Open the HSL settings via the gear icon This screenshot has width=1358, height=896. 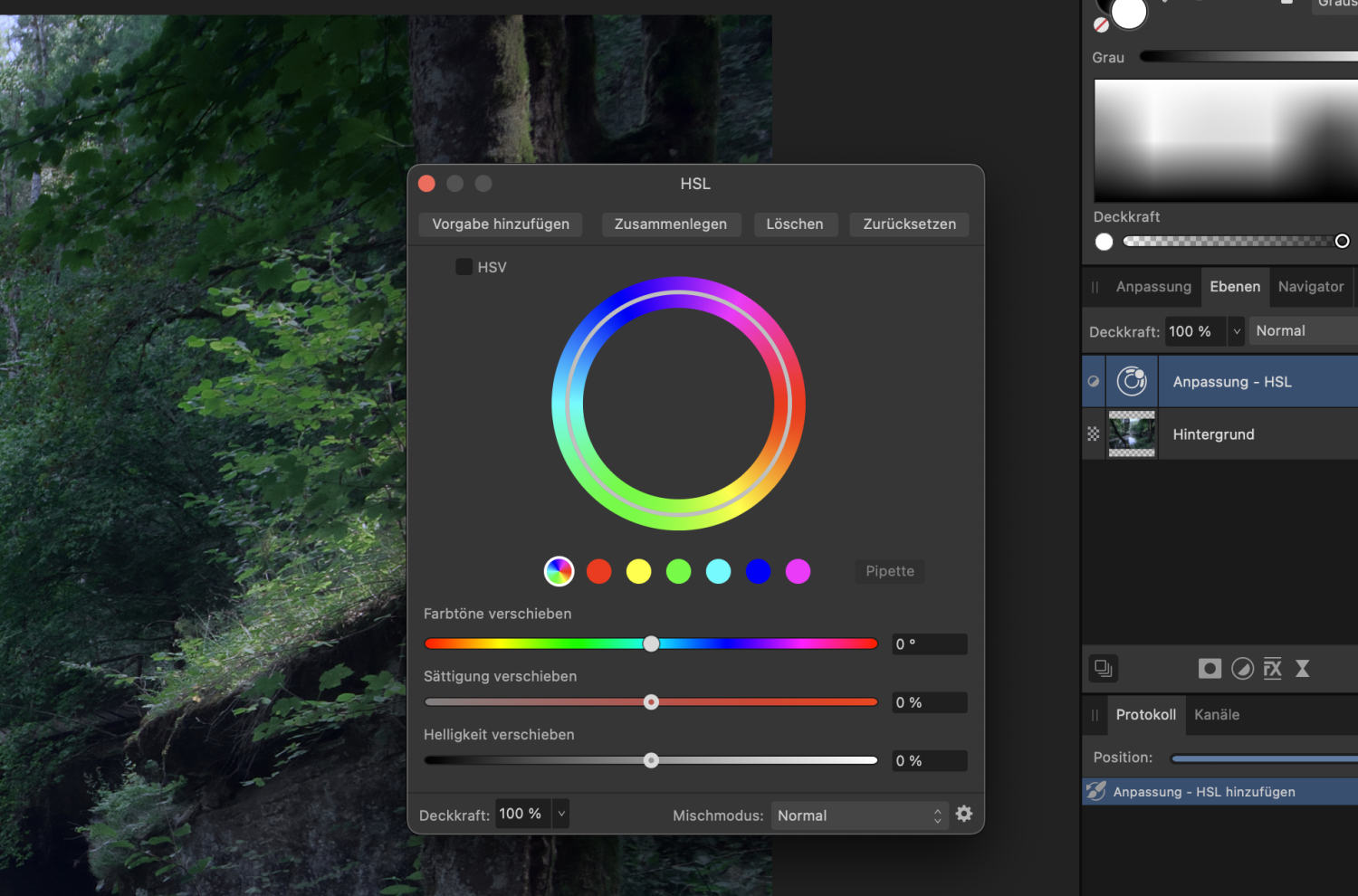point(963,814)
